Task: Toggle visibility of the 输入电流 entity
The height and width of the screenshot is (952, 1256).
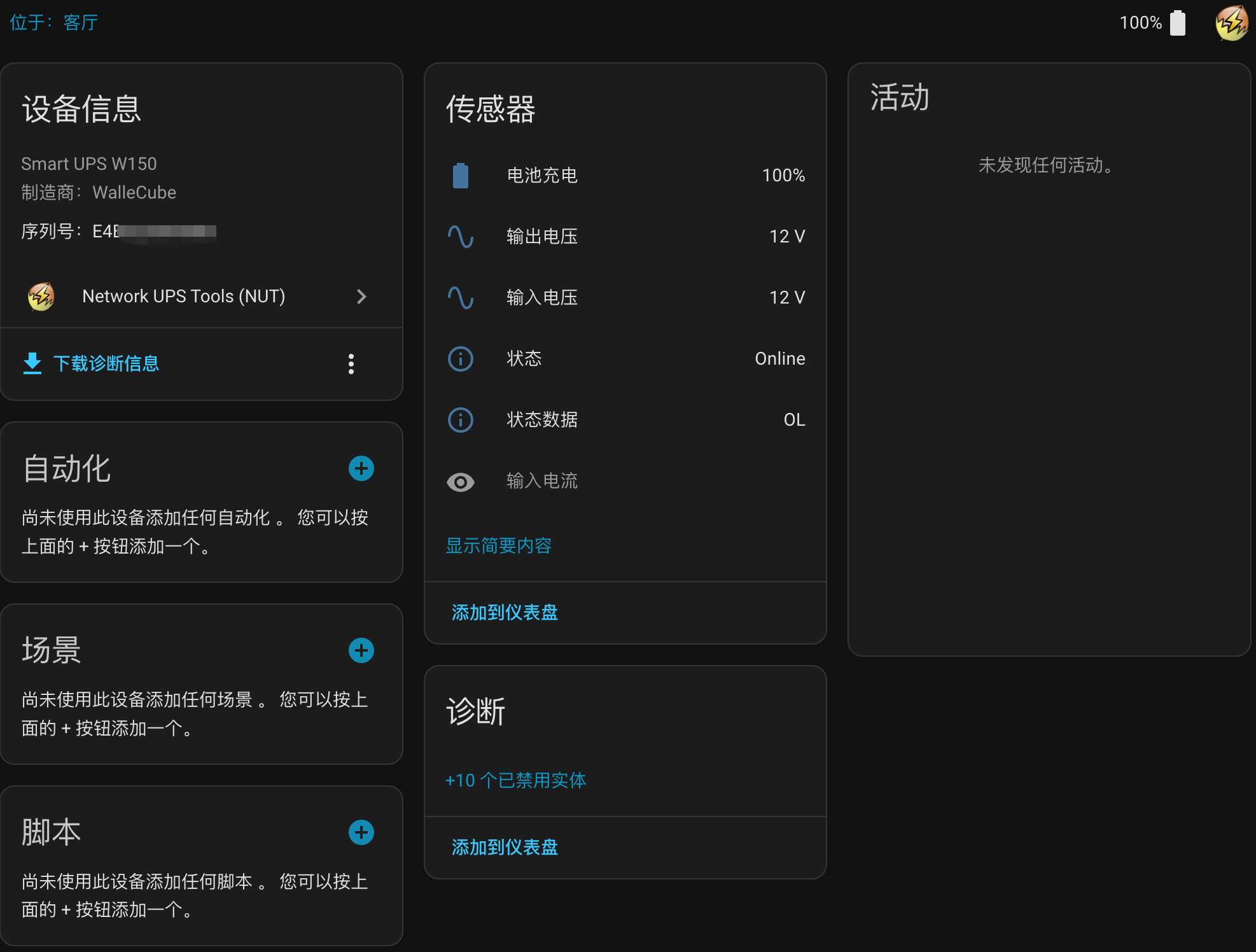Action: coord(460,482)
